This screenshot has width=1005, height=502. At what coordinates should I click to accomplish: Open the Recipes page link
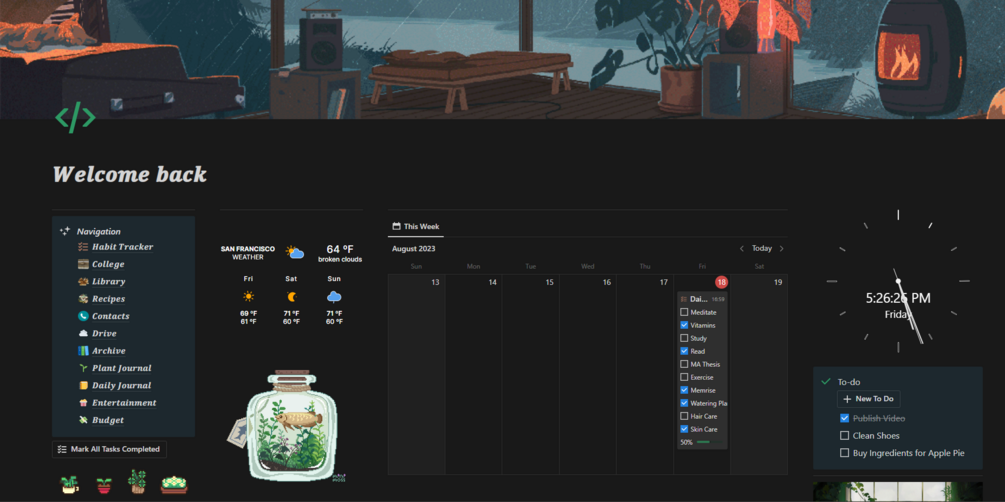point(108,299)
